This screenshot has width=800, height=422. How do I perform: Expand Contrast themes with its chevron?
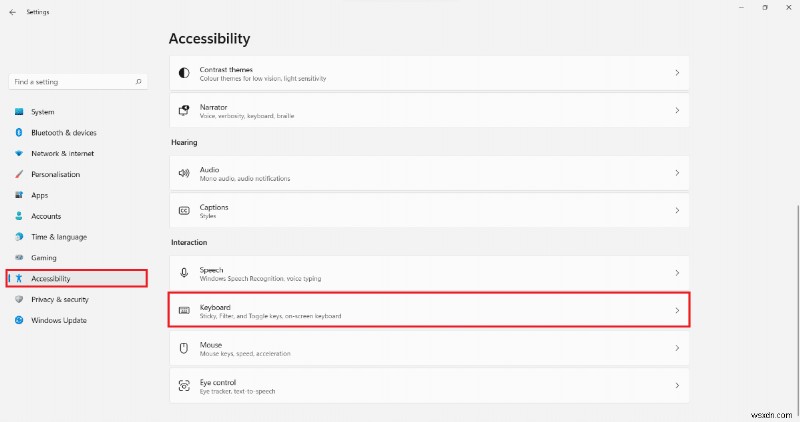click(x=677, y=73)
